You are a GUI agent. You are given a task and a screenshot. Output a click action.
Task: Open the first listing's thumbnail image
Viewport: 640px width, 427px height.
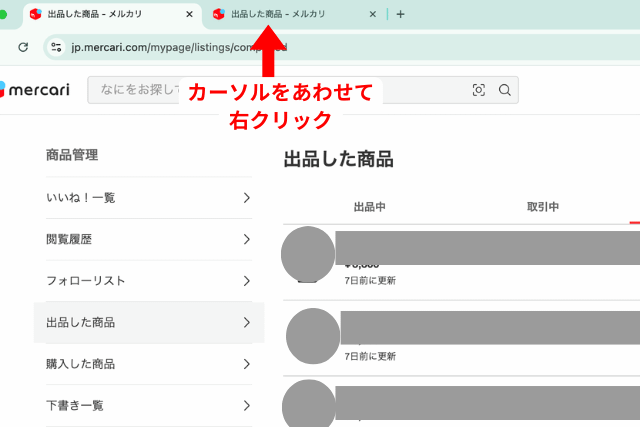pyautogui.click(x=309, y=254)
